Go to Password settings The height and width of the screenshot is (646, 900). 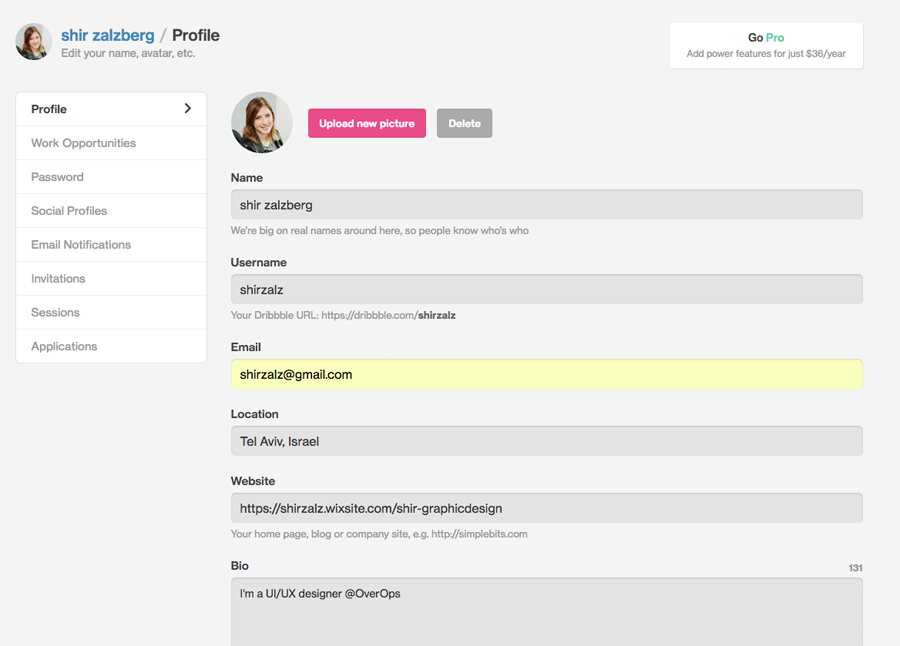pyautogui.click(x=57, y=177)
